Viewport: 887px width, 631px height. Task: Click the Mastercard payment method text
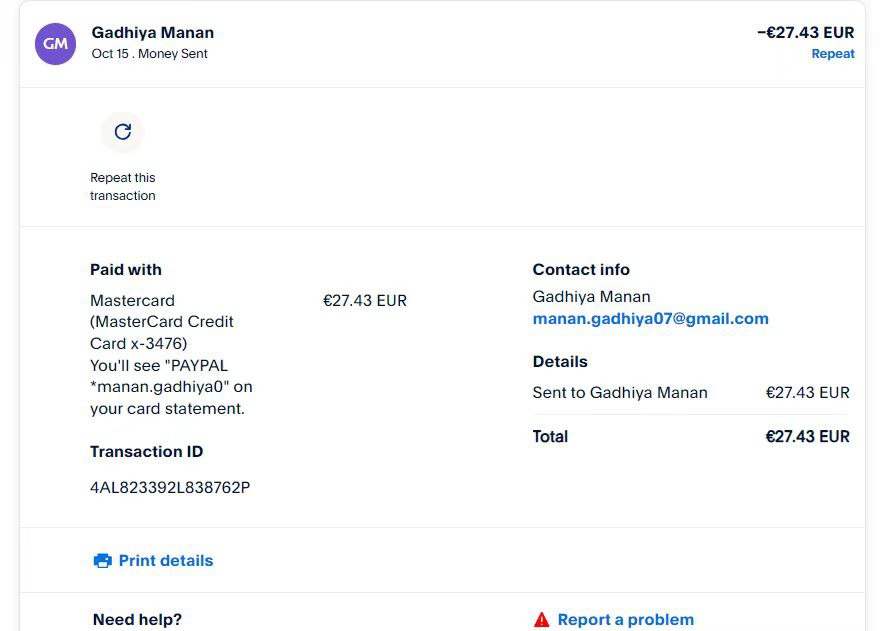tap(133, 301)
